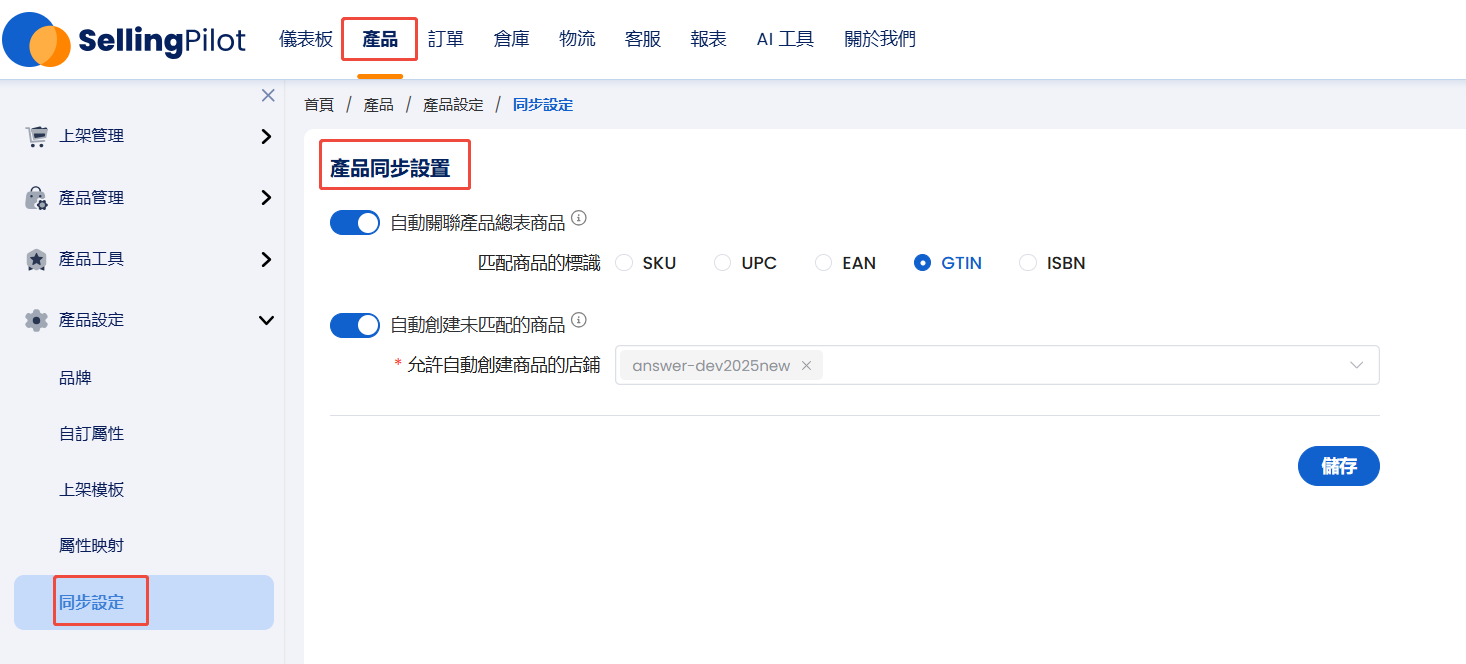Turn off the 自動創建未匹配的商品 switch
This screenshot has width=1466, height=664.
(355, 325)
